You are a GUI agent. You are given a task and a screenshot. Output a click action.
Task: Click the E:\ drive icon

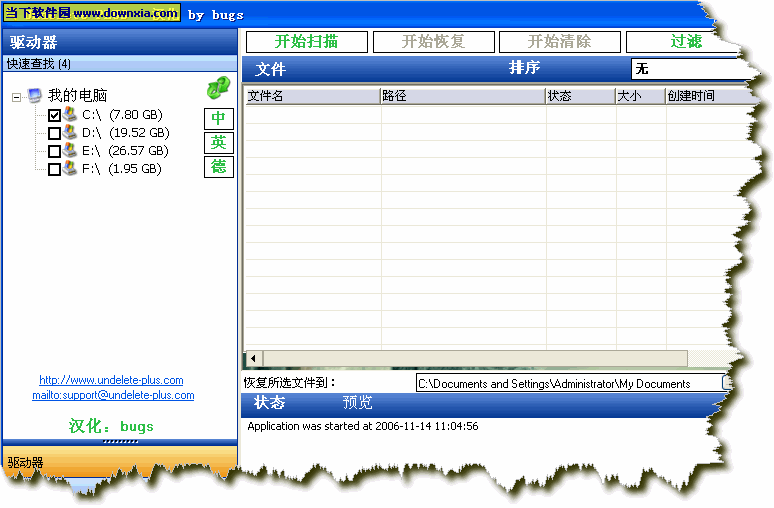point(70,150)
